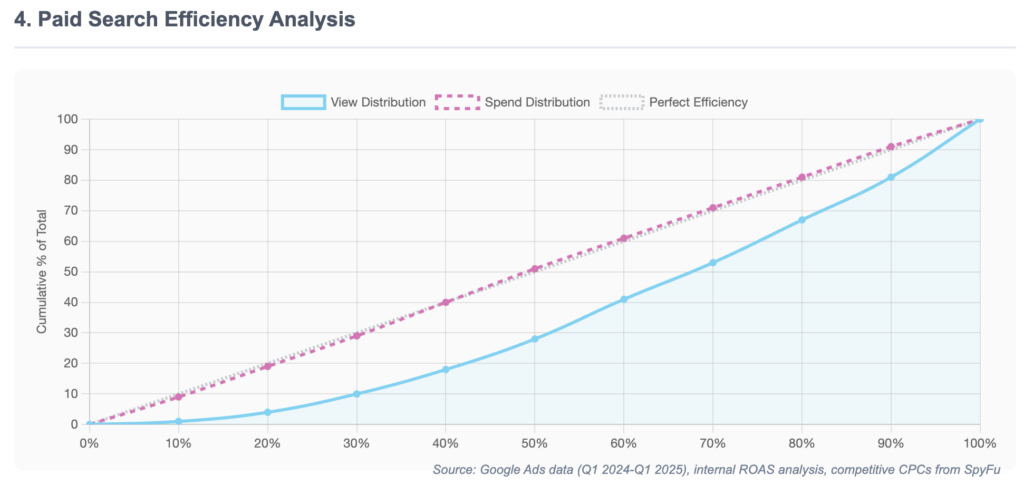Select Spend Distribution point at 40%
Screen dimensions: 1024x485
(446, 302)
